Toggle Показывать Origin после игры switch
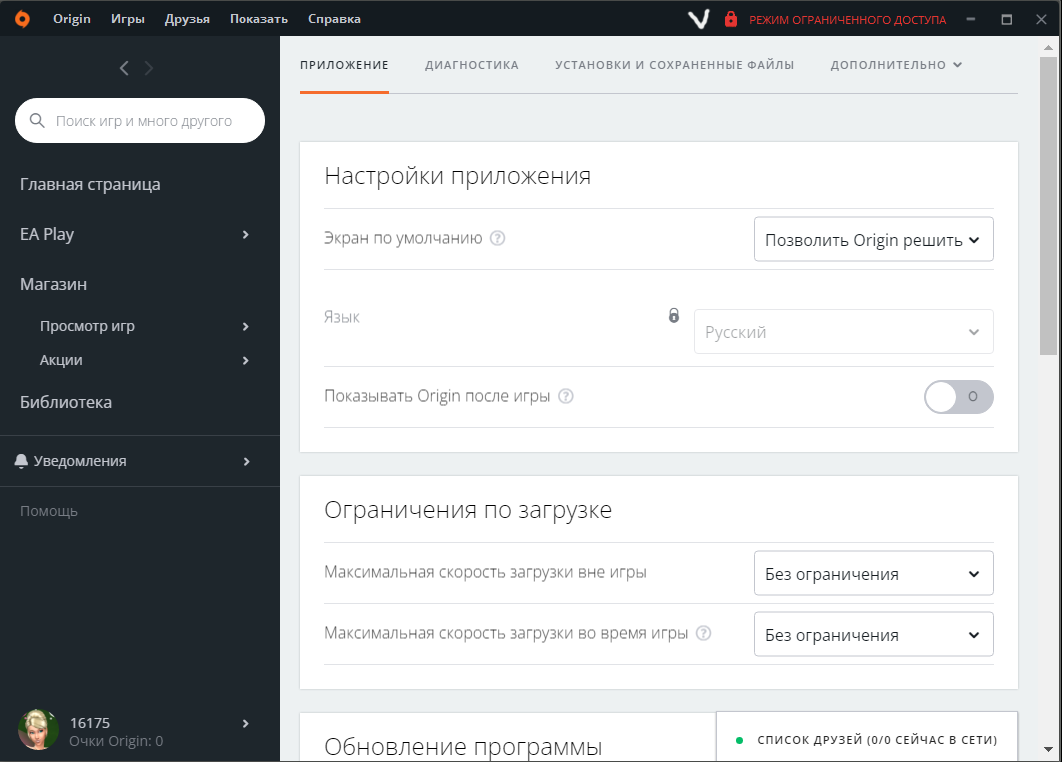The image size is (1062, 762). click(x=958, y=397)
